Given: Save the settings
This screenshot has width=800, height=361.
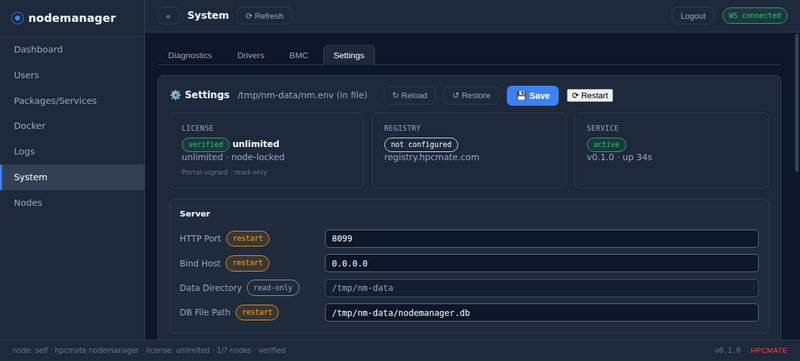Looking at the screenshot, I should pyautogui.click(x=533, y=96).
